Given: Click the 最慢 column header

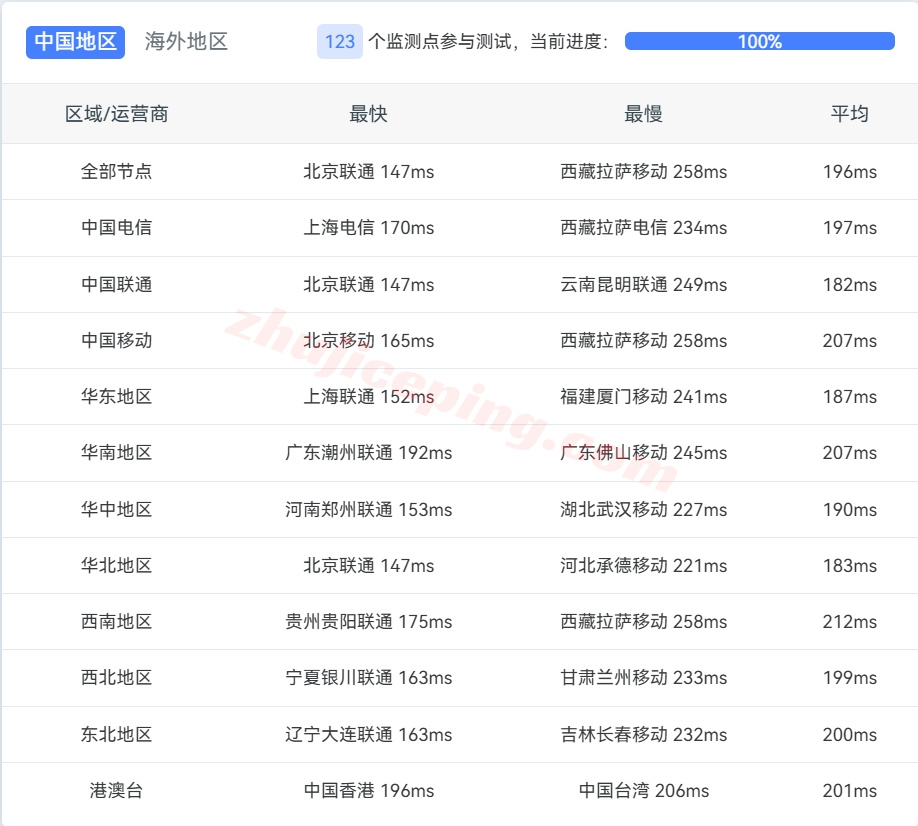Looking at the screenshot, I should [643, 114].
